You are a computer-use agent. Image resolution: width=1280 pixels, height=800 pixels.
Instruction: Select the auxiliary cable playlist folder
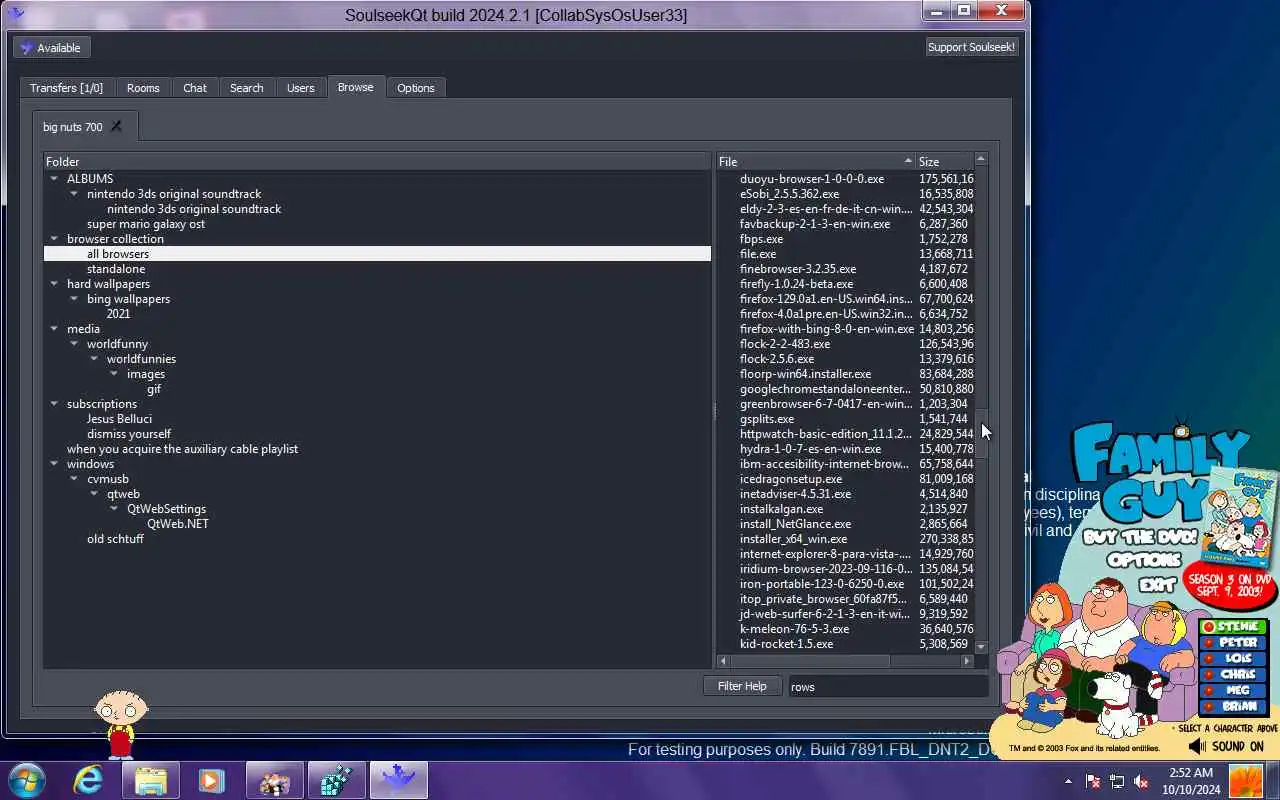click(x=182, y=449)
